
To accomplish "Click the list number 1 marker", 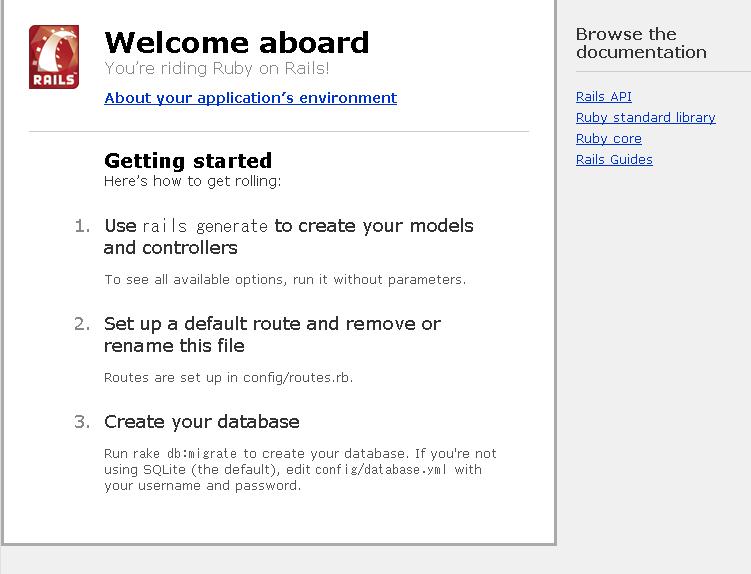I will coord(82,226).
